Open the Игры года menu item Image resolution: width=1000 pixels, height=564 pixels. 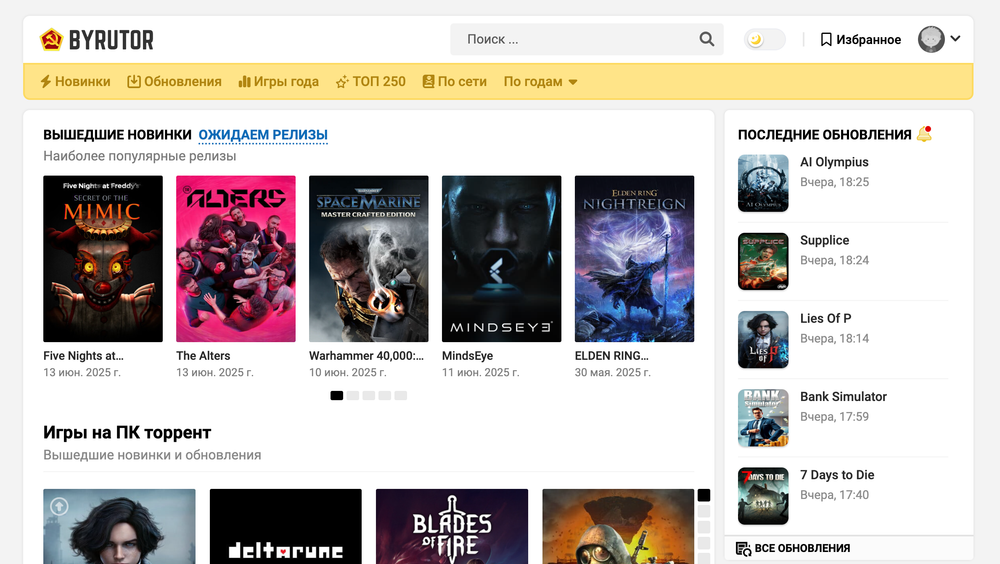click(279, 82)
